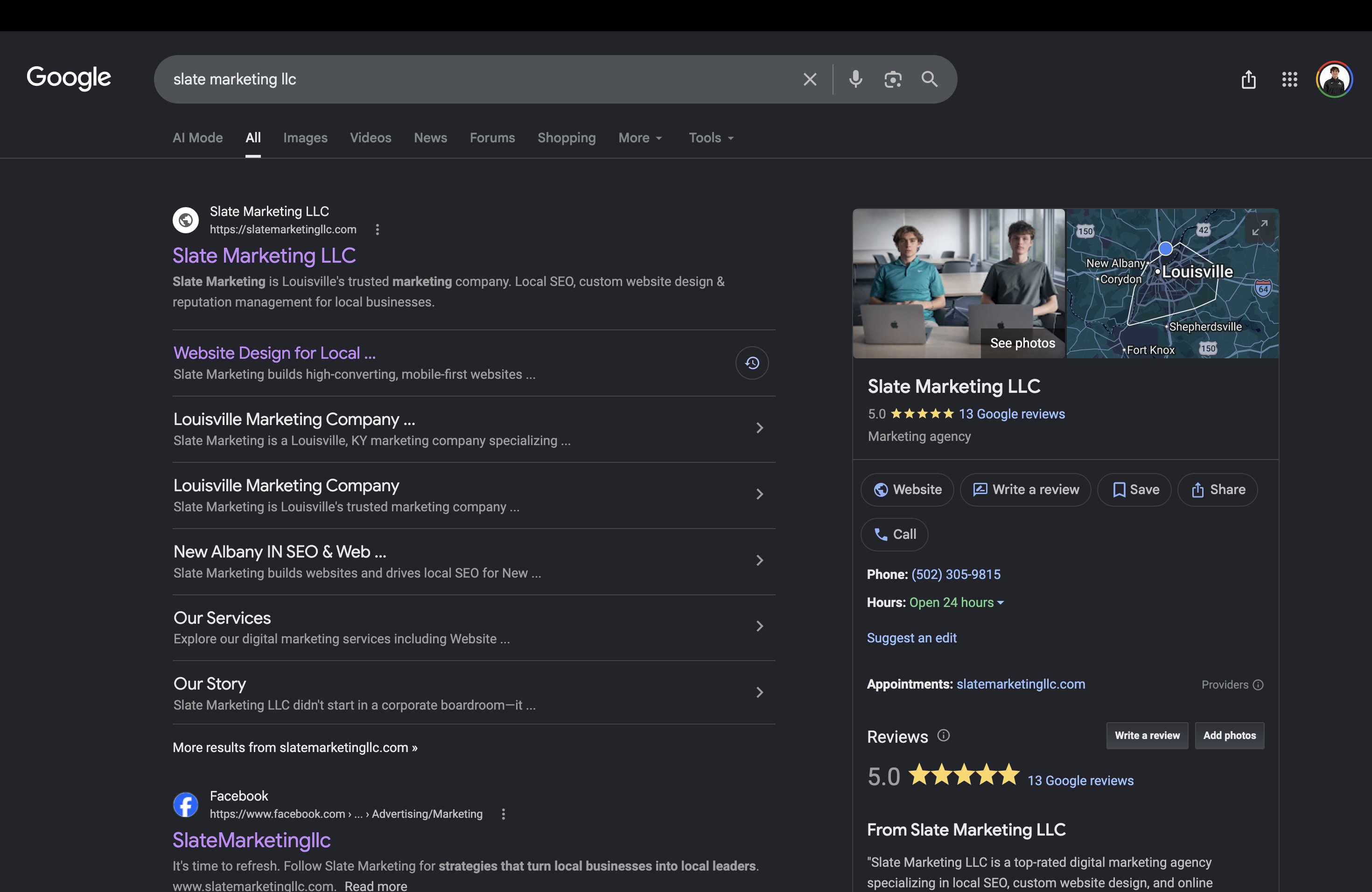Open the Website button in the business panel
1372x892 pixels.
[x=907, y=490]
